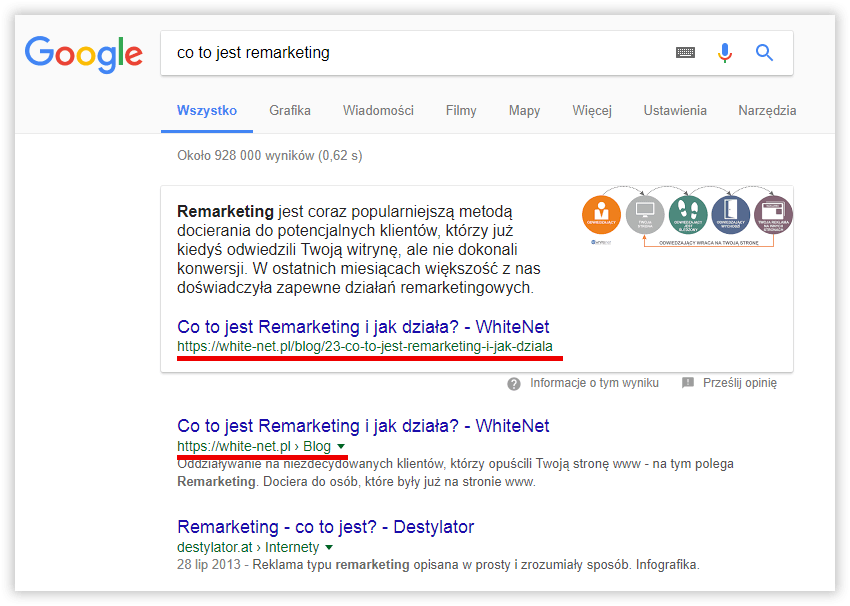Click the white-net.pl/blog/23 URL in snippet
The image size is (850, 606).
pyautogui.click(x=365, y=346)
